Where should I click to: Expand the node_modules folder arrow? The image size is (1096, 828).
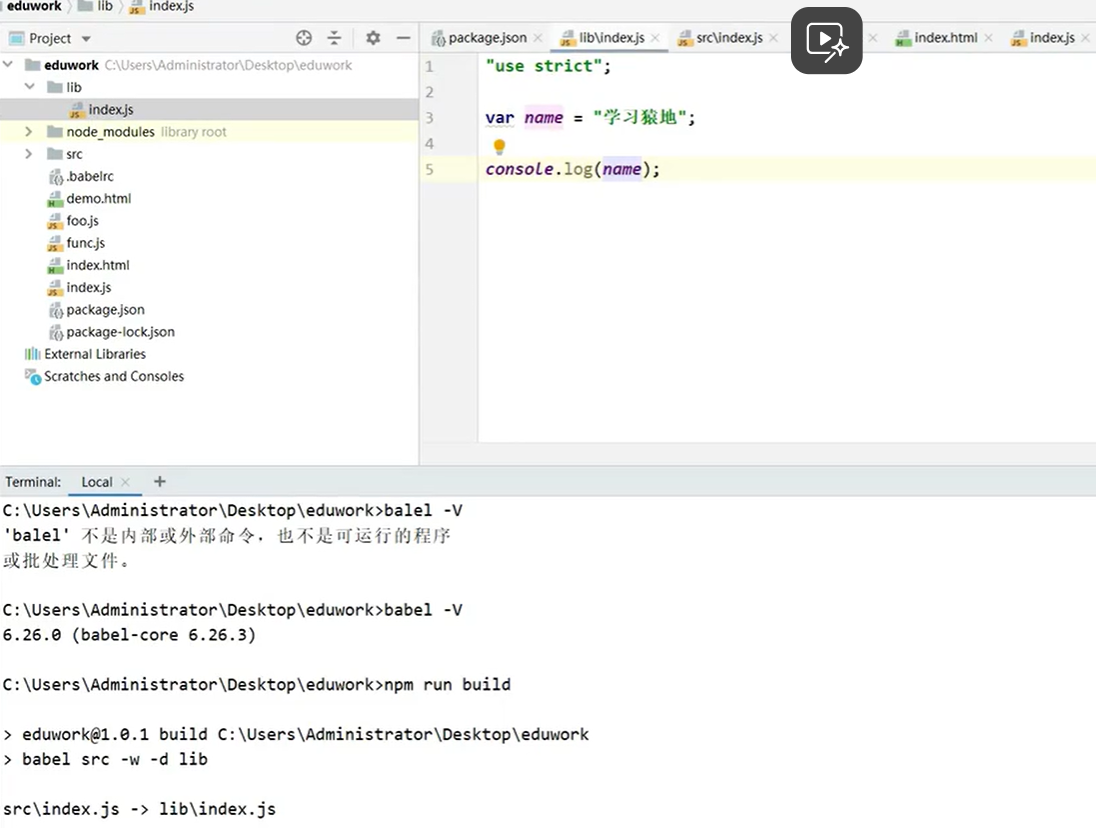(x=29, y=131)
